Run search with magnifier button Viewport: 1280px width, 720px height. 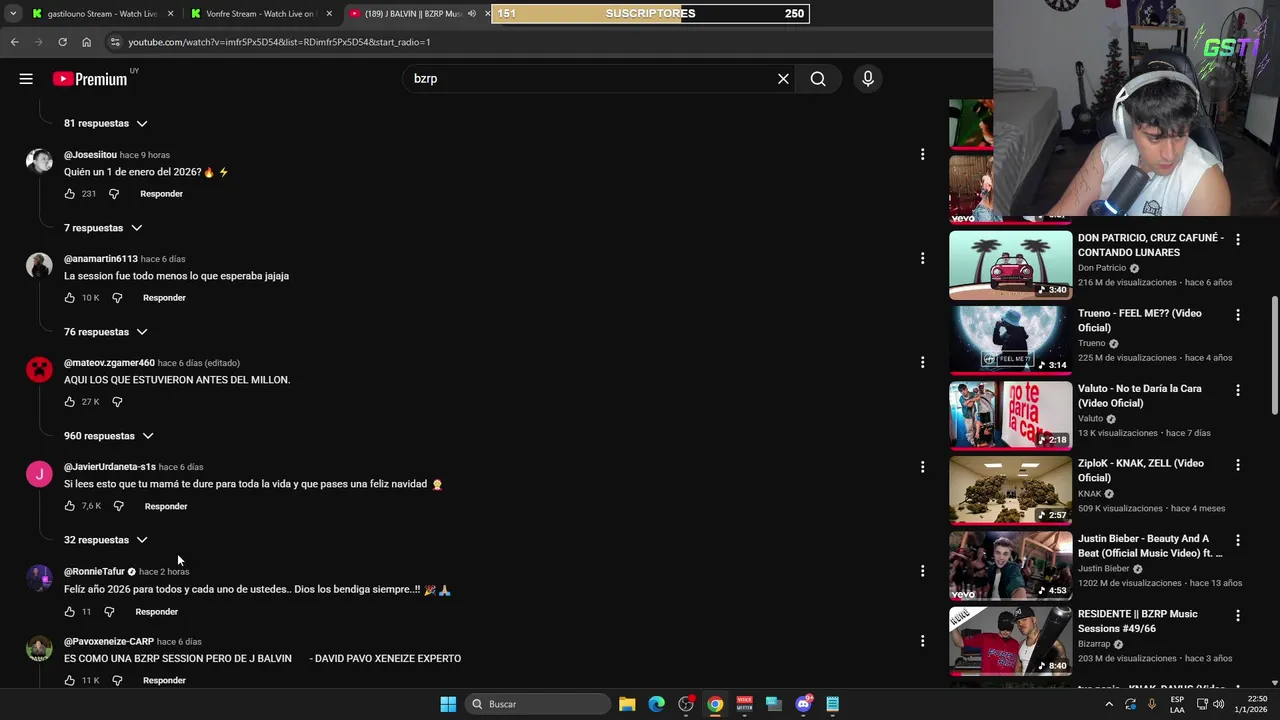pos(818,79)
